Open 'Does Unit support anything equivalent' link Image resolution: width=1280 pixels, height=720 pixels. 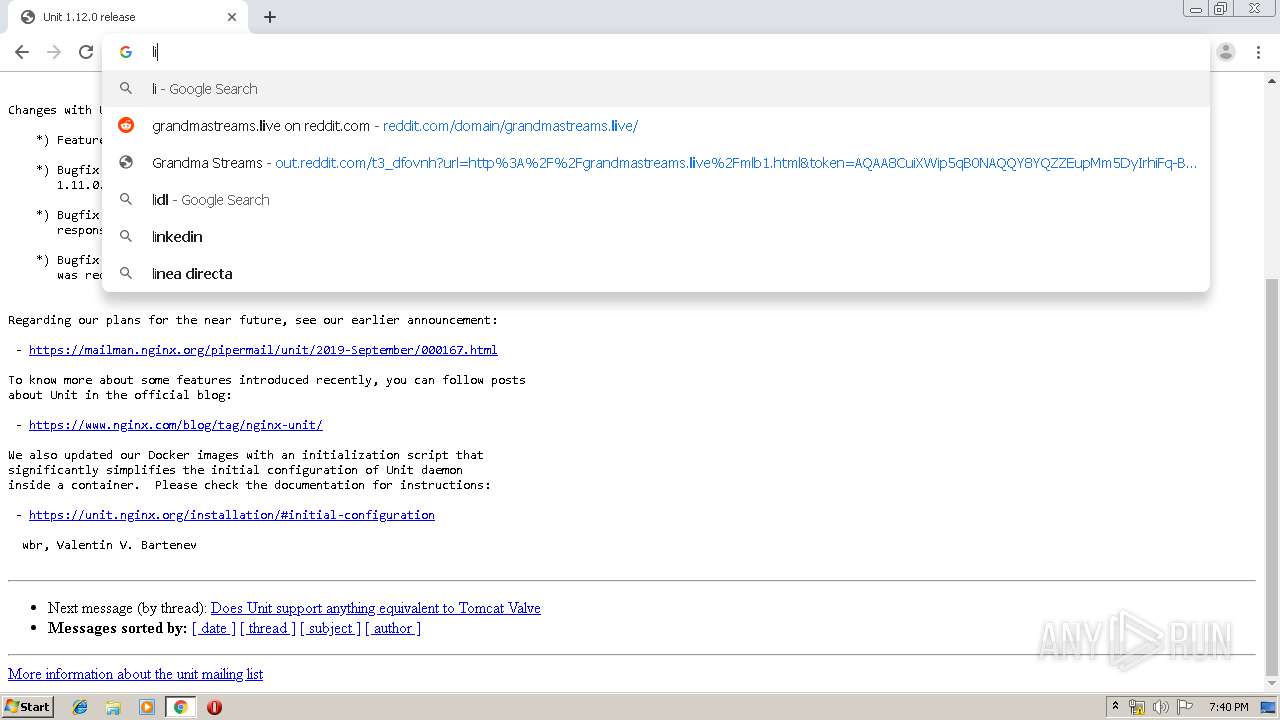pyautogui.click(x=376, y=608)
